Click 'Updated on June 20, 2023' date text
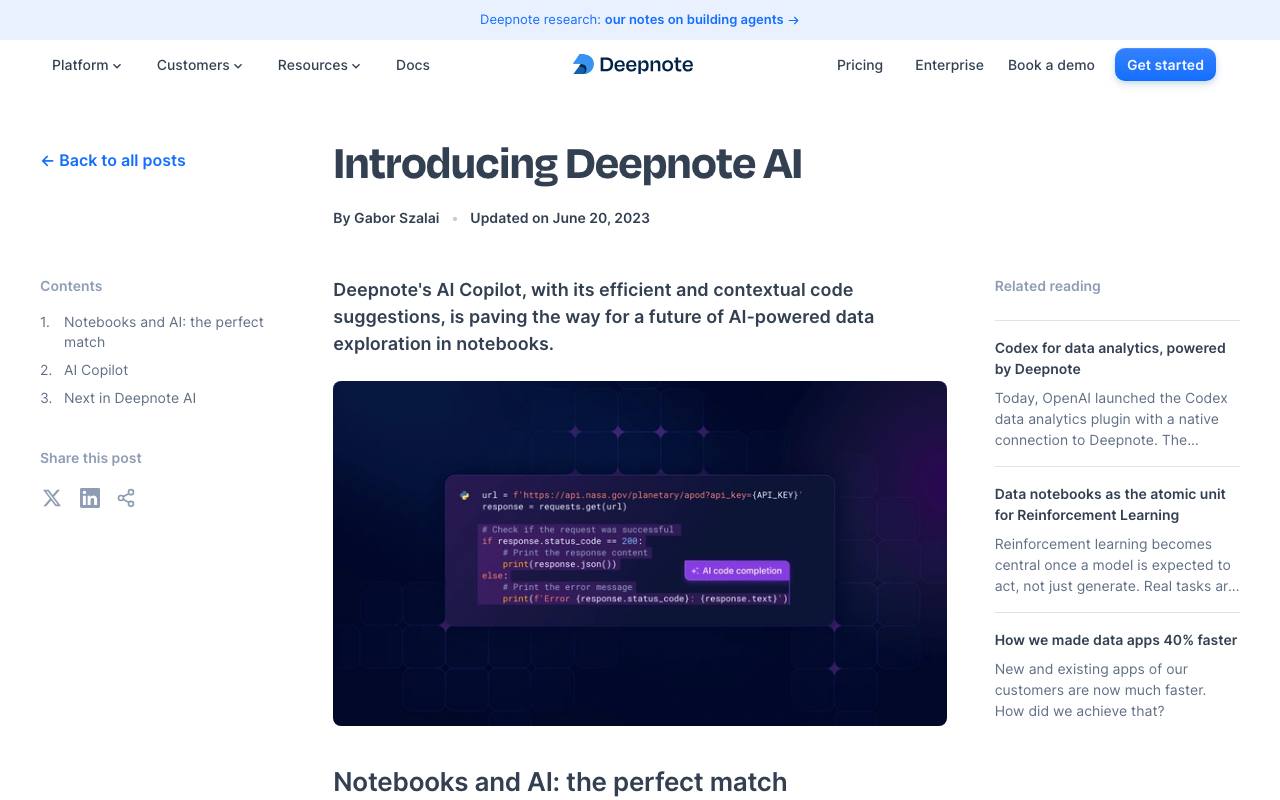1280x800 pixels. coord(560,218)
